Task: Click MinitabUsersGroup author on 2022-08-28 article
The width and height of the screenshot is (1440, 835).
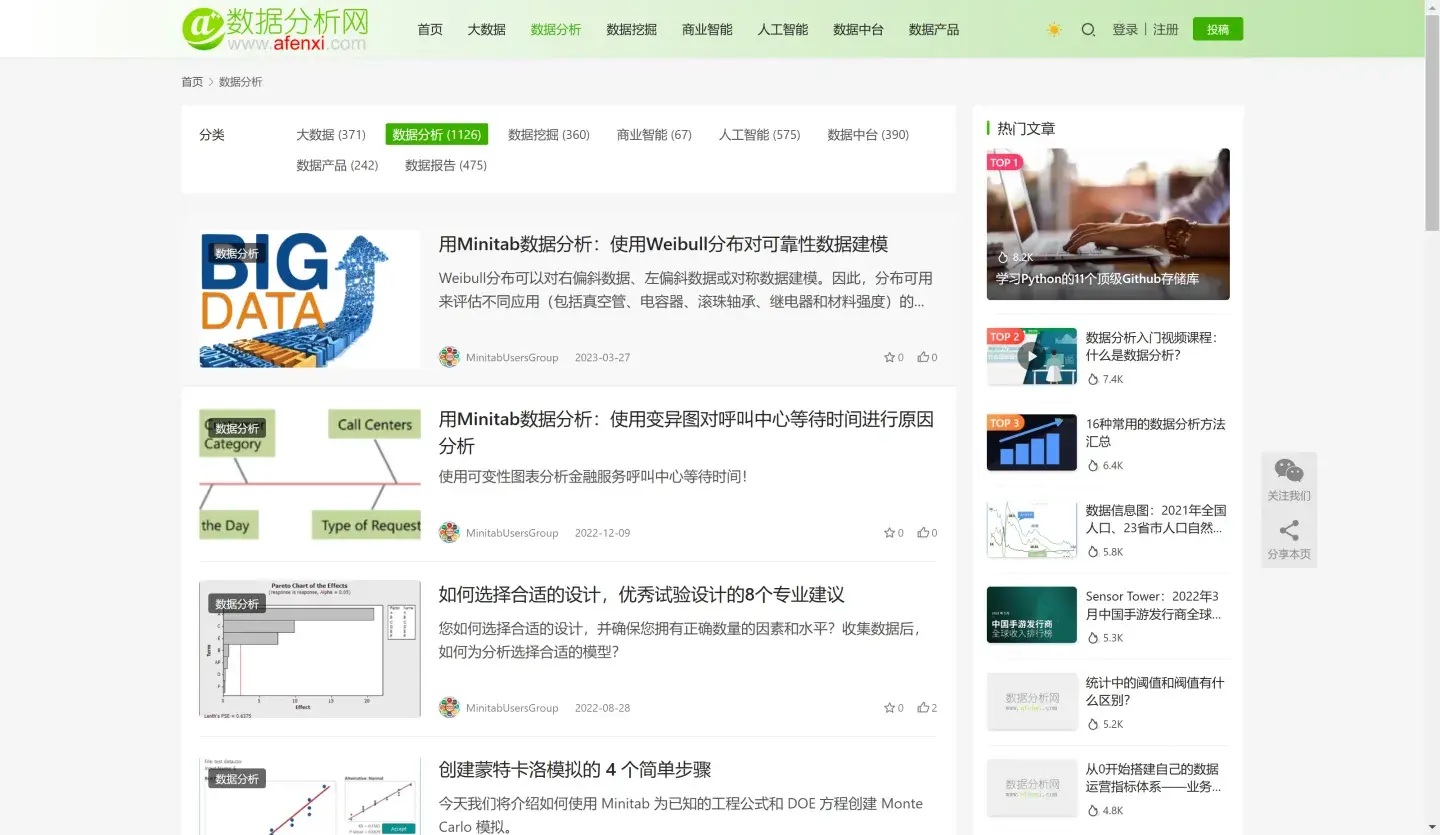Action: 512,708
